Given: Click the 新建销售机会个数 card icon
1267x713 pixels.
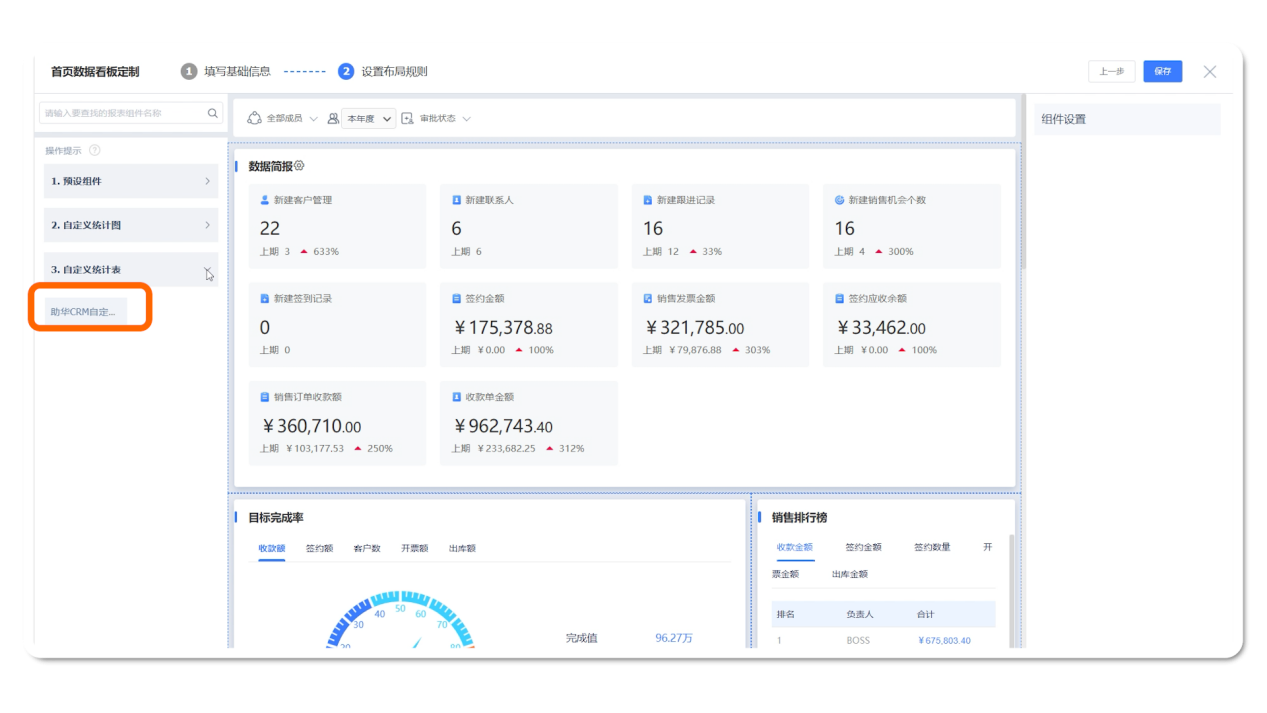Looking at the screenshot, I should (x=839, y=200).
